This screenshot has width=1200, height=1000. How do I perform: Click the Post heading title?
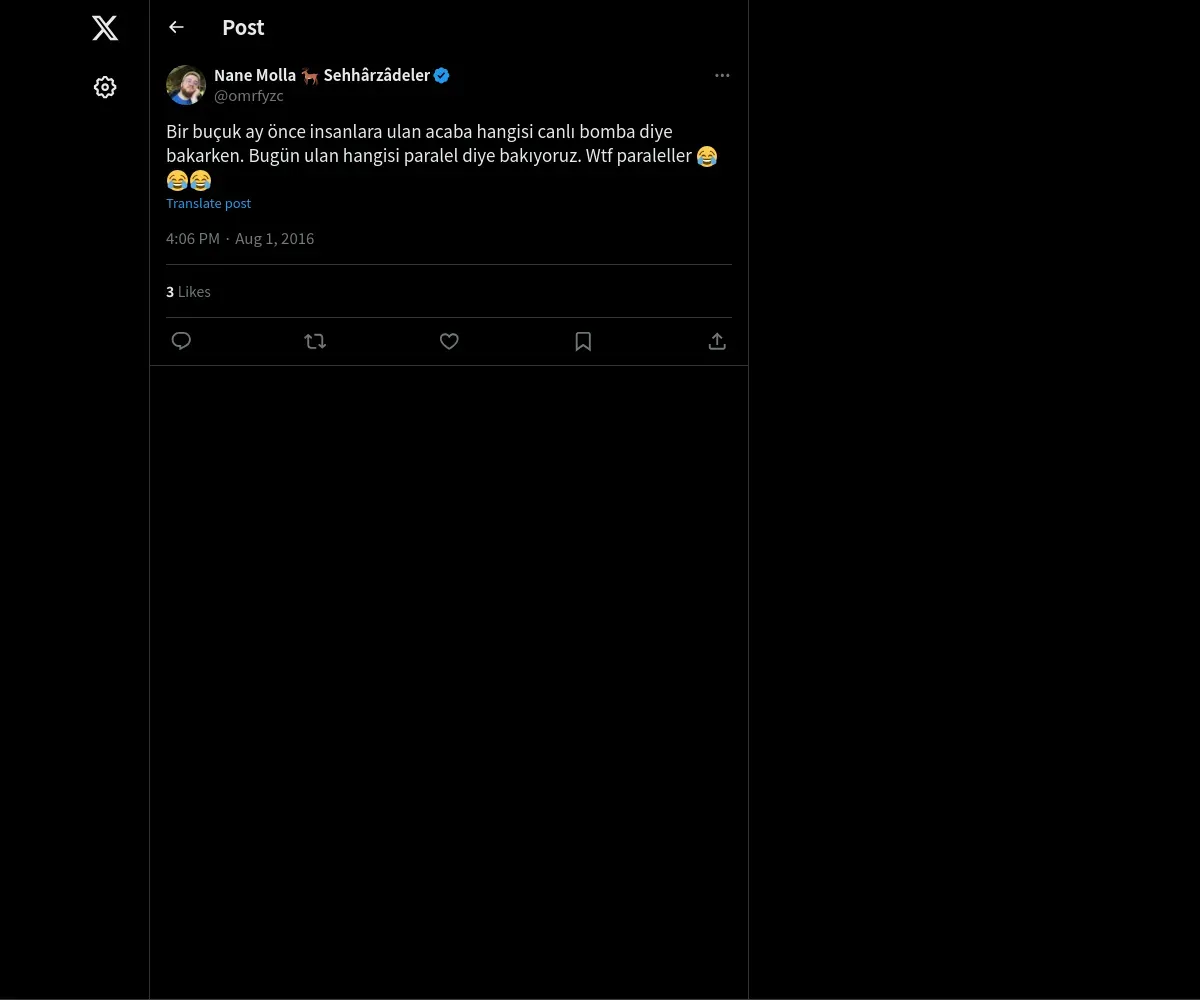point(243,27)
